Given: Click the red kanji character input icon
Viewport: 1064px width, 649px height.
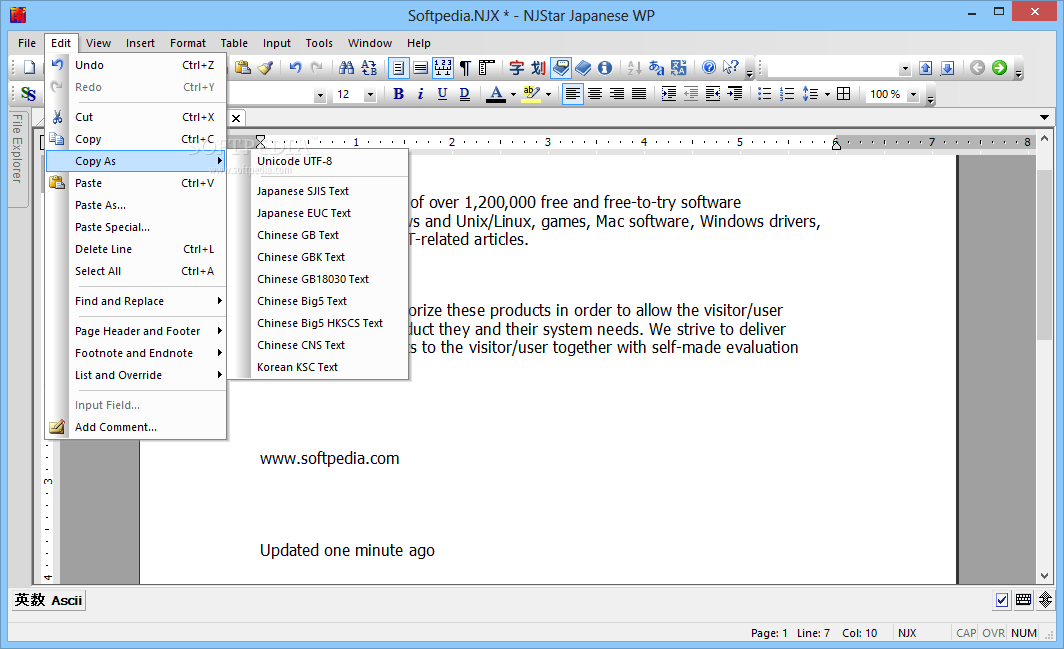Looking at the screenshot, I should click(517, 67).
